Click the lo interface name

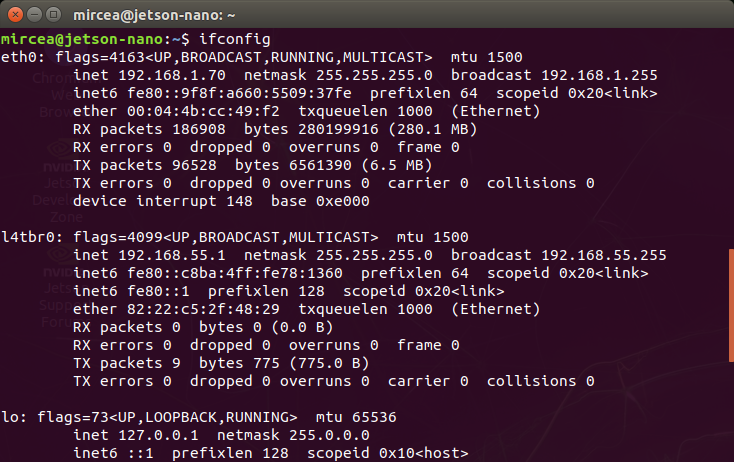point(10,417)
